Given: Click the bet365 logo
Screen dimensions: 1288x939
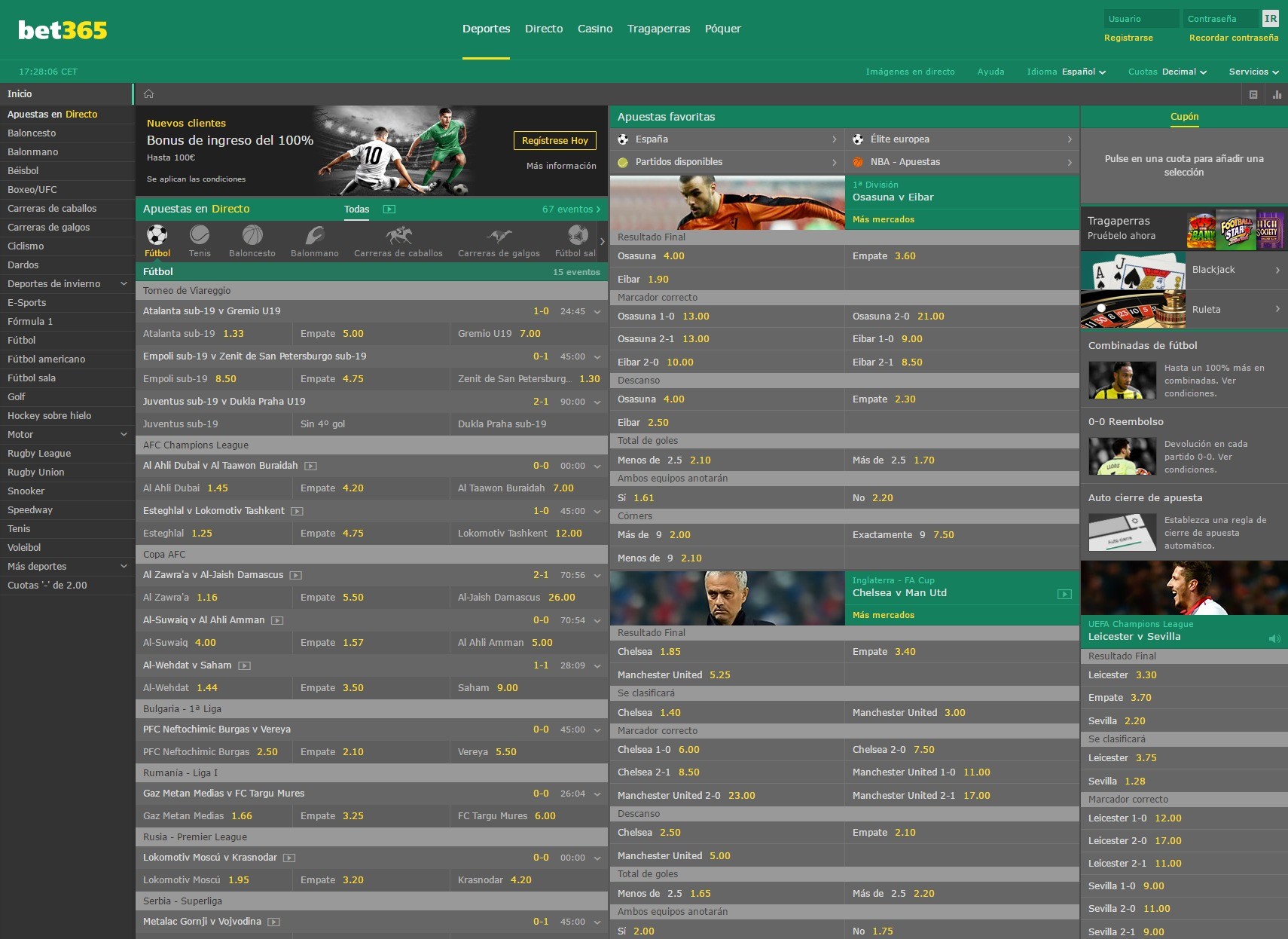Looking at the screenshot, I should 63,29.
